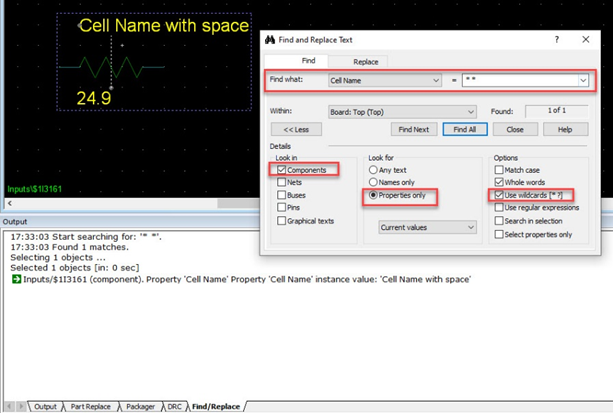Toggle the Use wildcards checkbox
Screen dimensions: 613x413
coord(499,195)
